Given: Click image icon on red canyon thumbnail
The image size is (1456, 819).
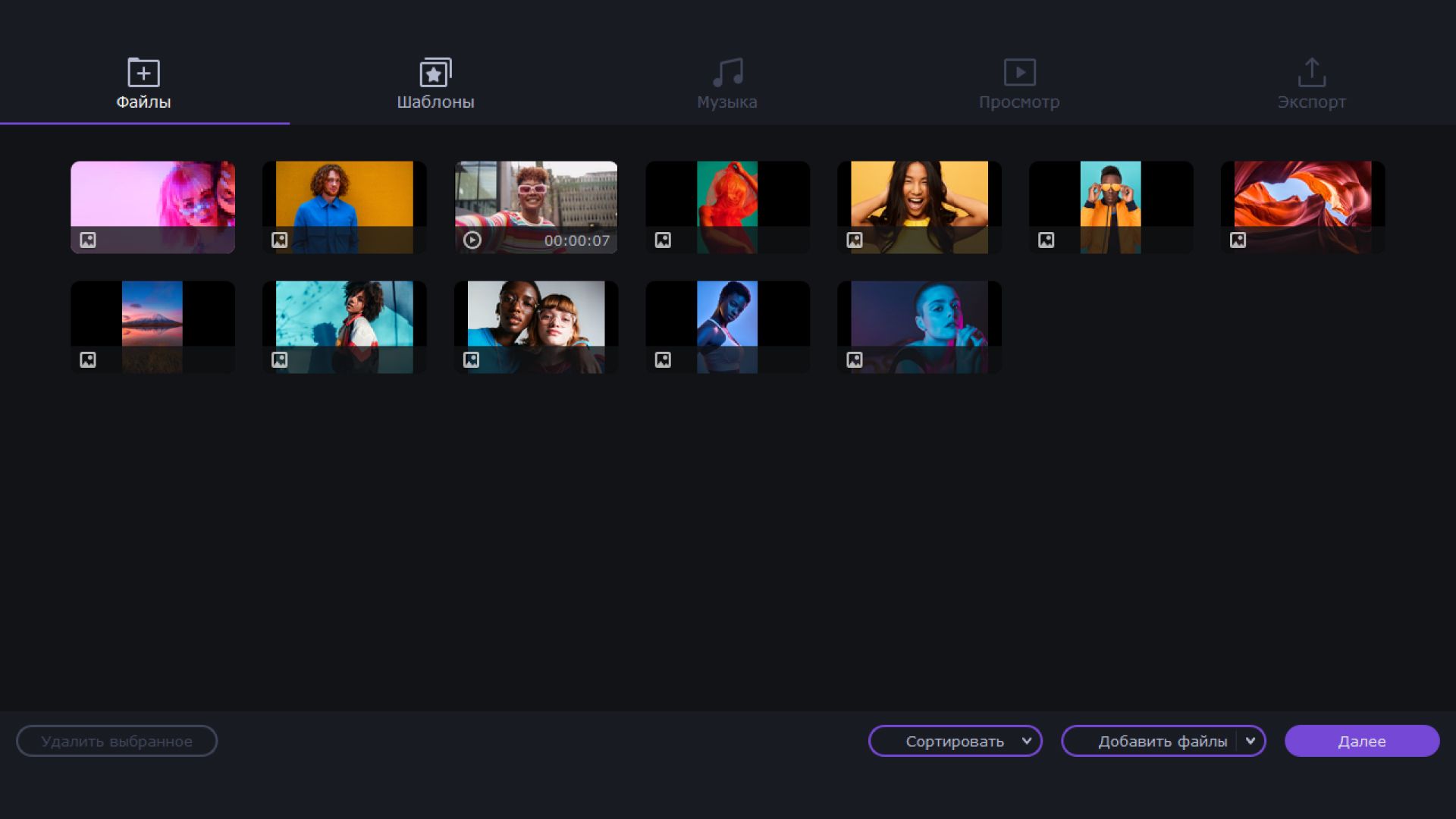Looking at the screenshot, I should [1238, 240].
